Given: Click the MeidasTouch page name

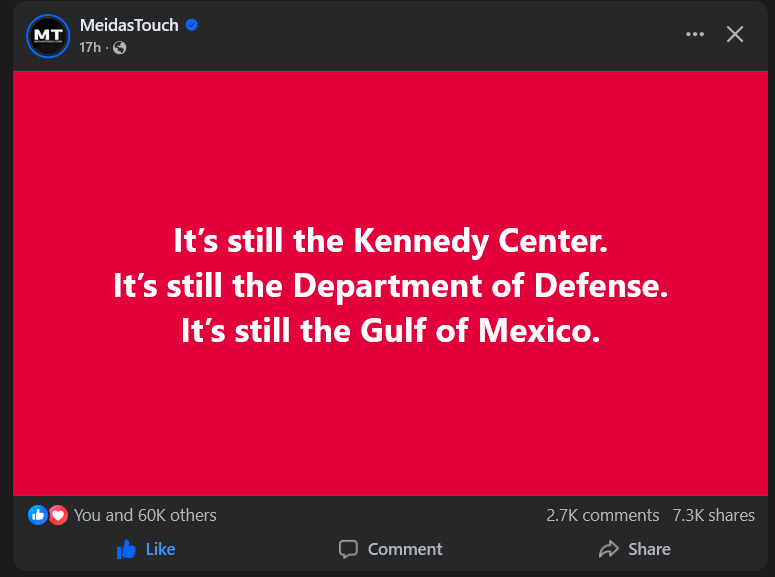Looking at the screenshot, I should click(x=129, y=25).
